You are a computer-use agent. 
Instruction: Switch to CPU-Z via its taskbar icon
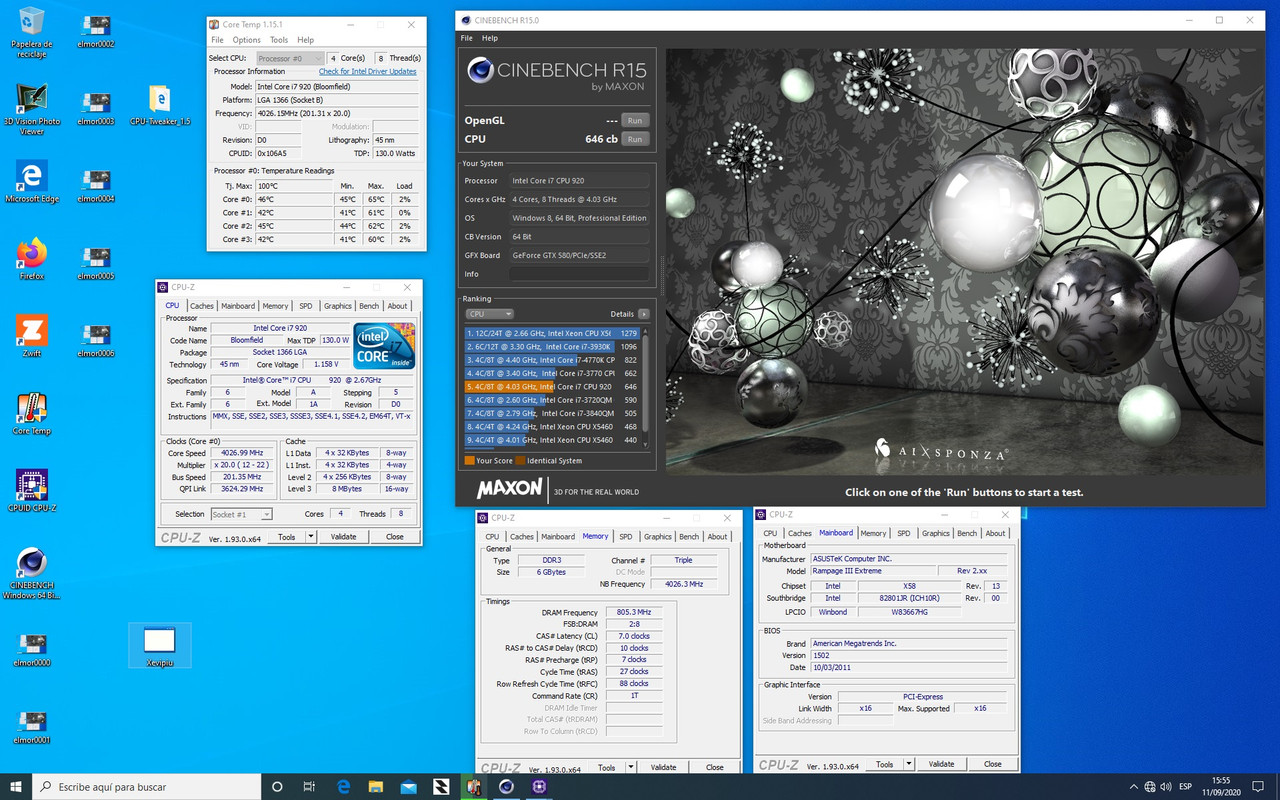click(x=539, y=786)
